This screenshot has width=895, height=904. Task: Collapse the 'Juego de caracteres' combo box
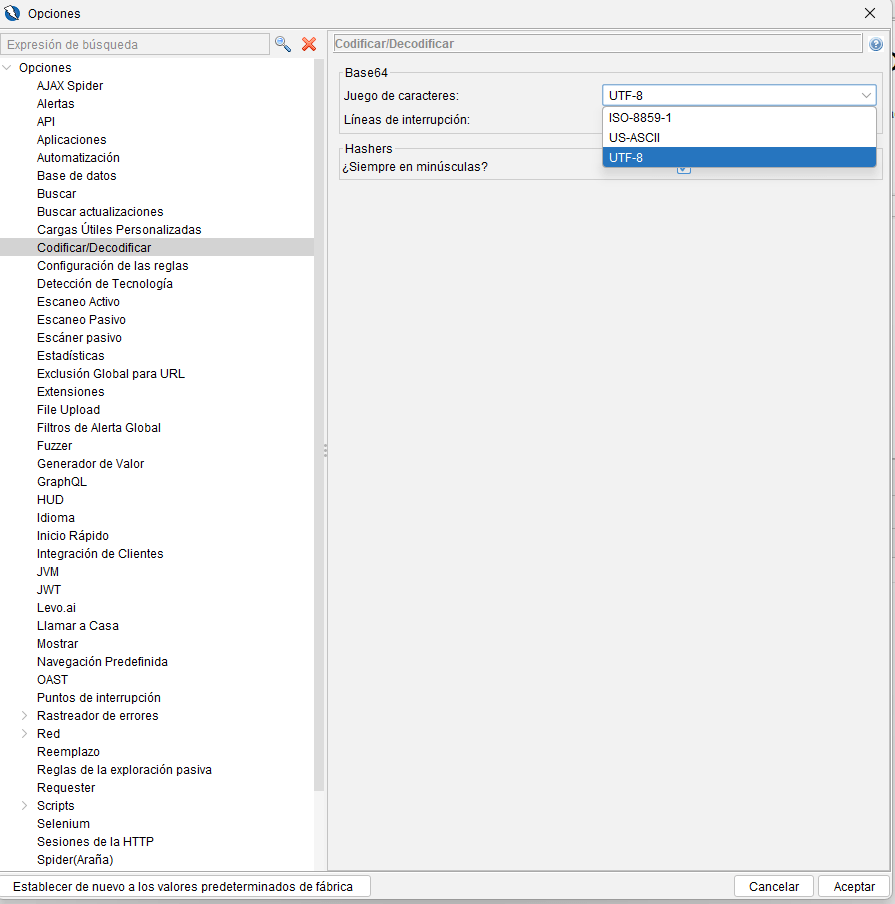click(865, 96)
